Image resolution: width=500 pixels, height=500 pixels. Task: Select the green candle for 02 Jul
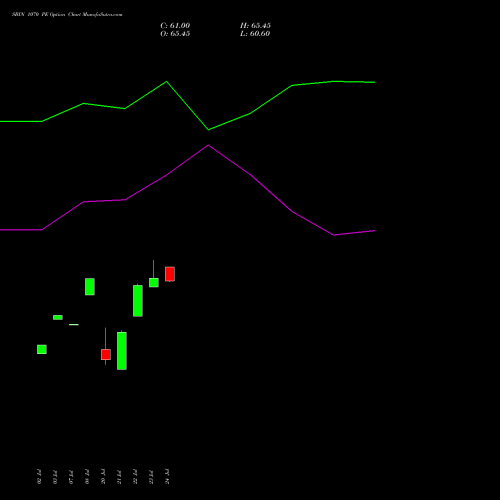[42, 349]
